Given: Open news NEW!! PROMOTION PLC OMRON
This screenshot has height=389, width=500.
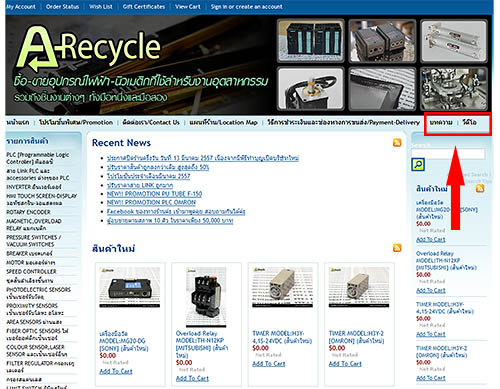Looking at the screenshot, I should pyautogui.click(x=151, y=202).
